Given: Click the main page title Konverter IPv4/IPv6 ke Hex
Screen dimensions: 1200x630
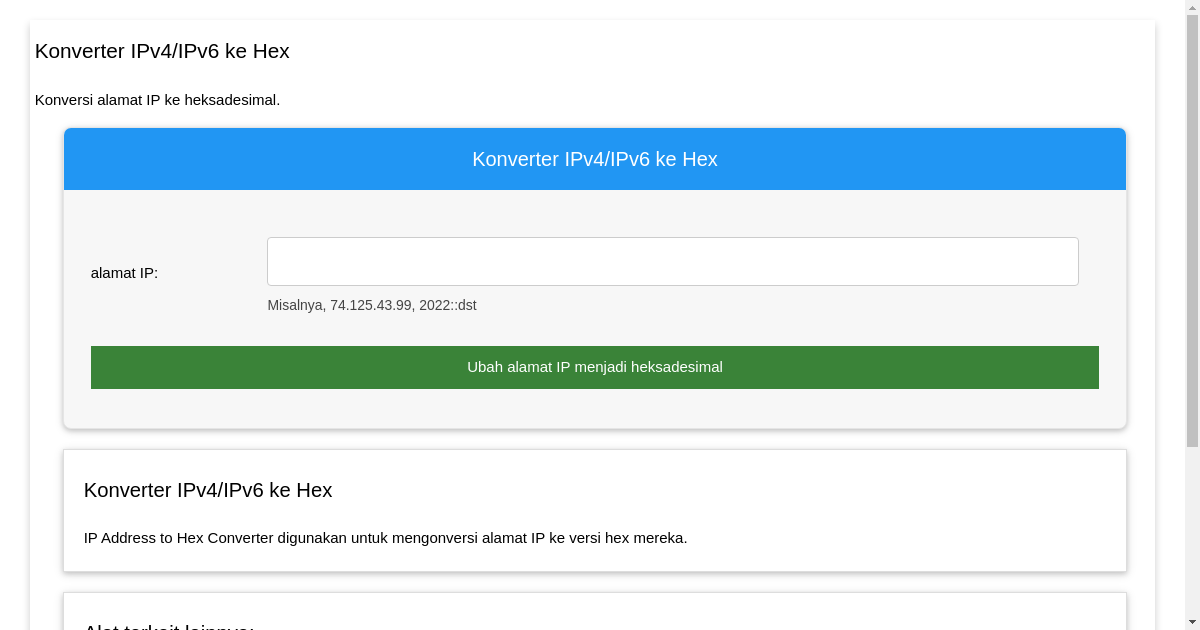Looking at the screenshot, I should click(162, 51).
